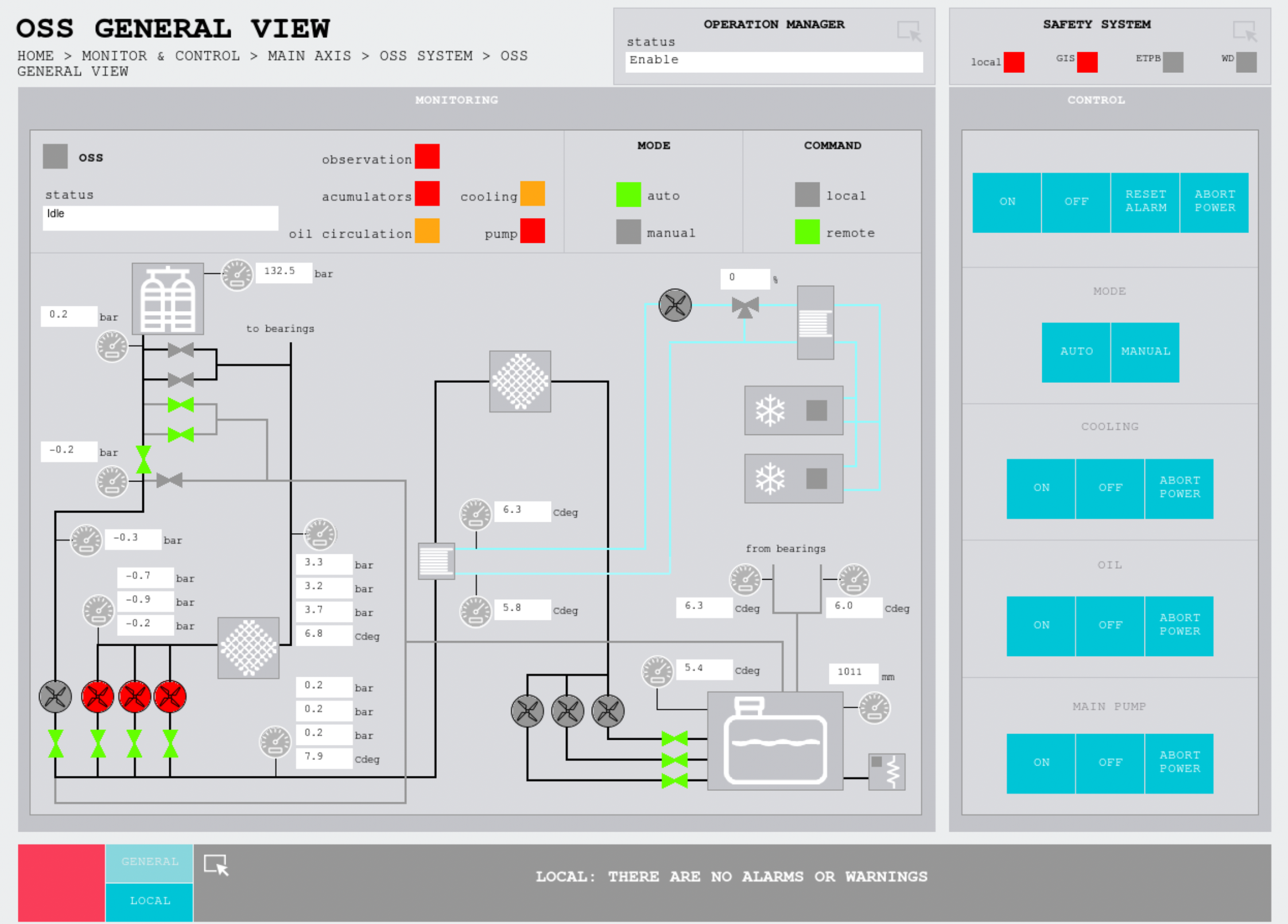This screenshot has width=1288, height=924.
Task: Select the GENERAL alarm tab
Action: (x=149, y=862)
